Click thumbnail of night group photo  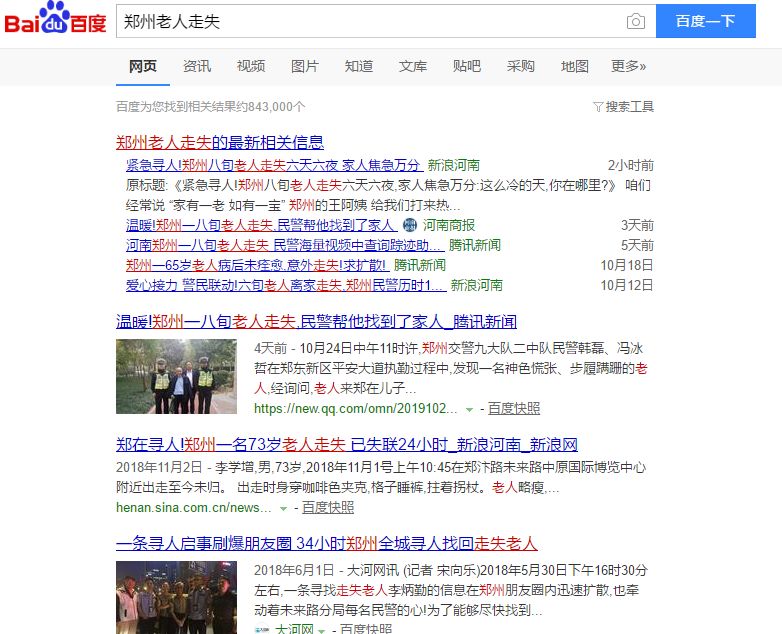point(176,598)
